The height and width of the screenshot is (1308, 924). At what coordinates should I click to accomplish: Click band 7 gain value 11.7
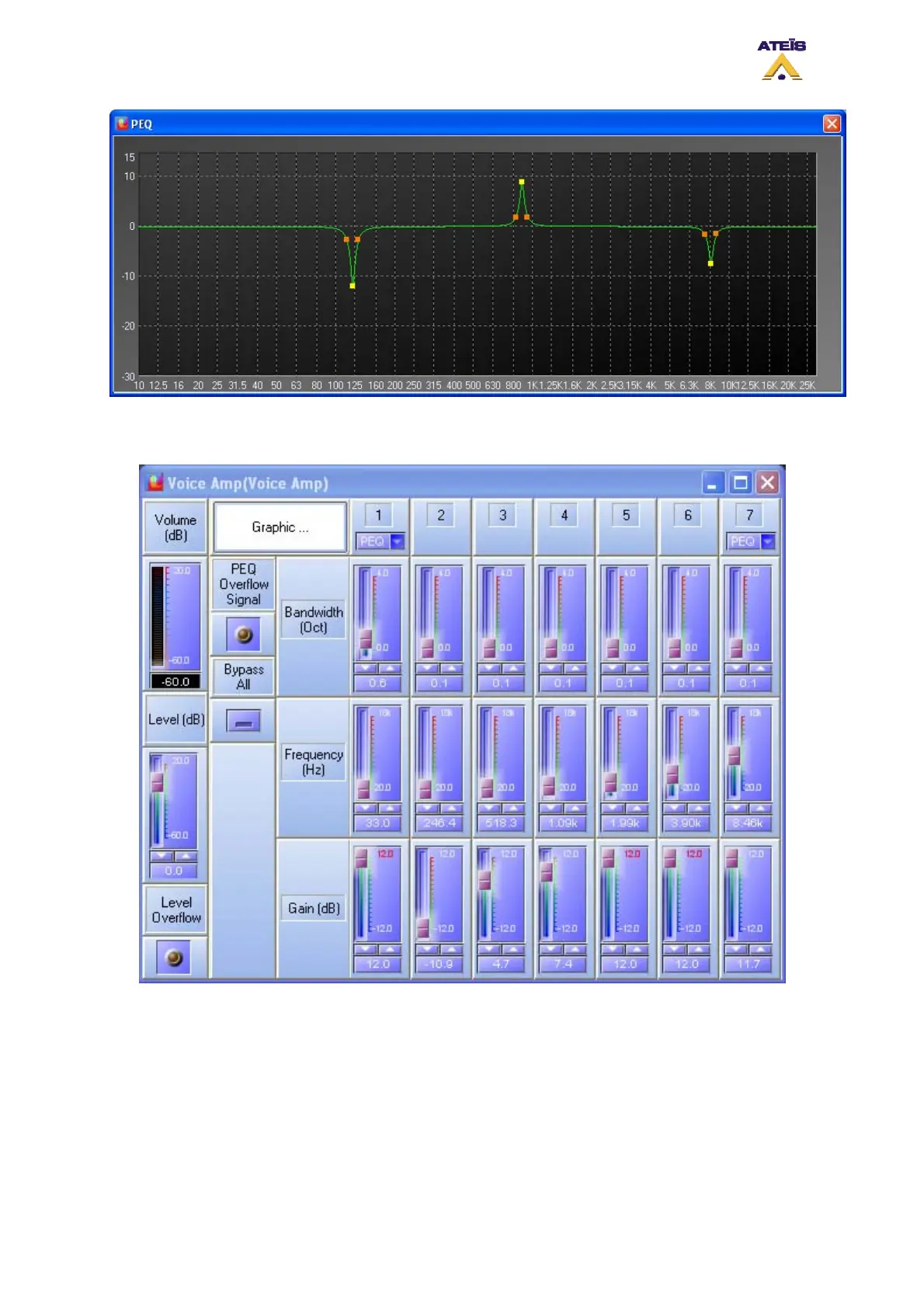pyautogui.click(x=749, y=964)
